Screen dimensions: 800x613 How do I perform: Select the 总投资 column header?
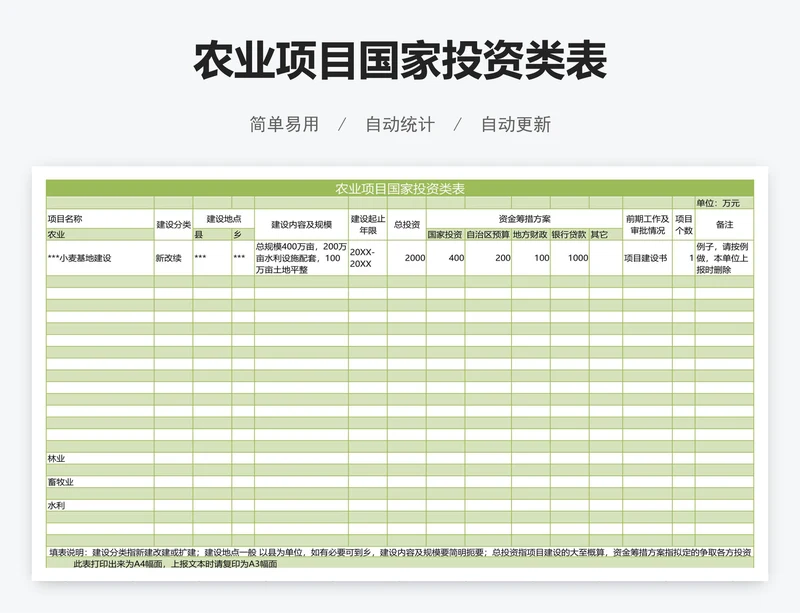coord(407,225)
